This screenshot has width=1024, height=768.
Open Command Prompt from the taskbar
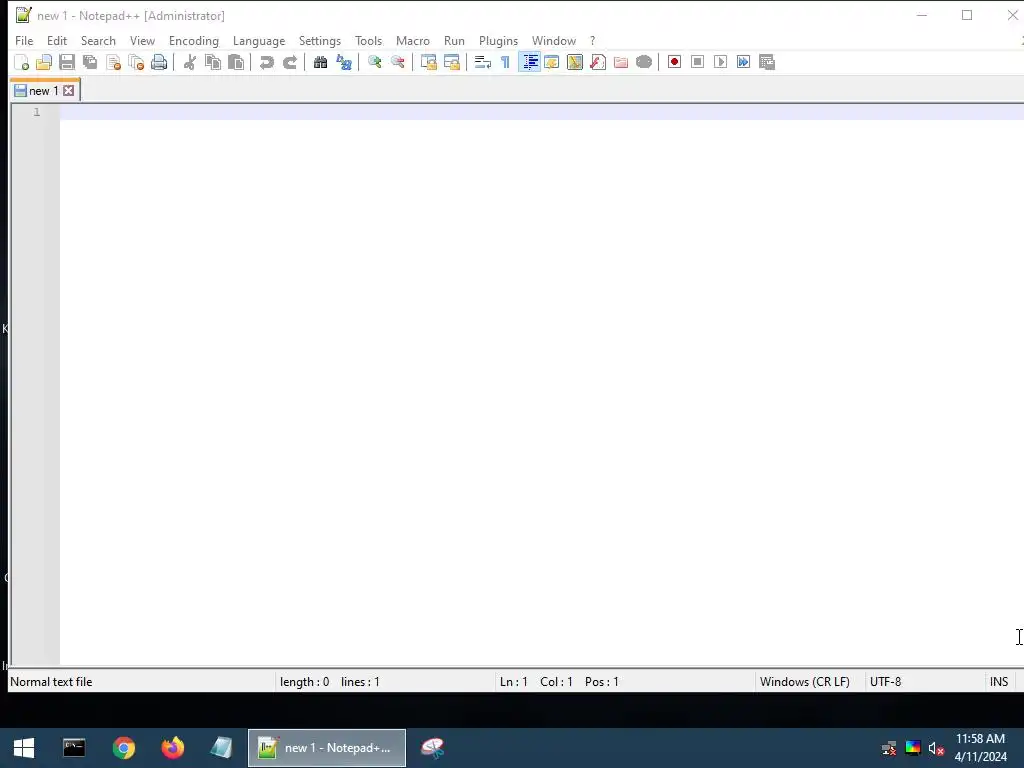coord(74,748)
